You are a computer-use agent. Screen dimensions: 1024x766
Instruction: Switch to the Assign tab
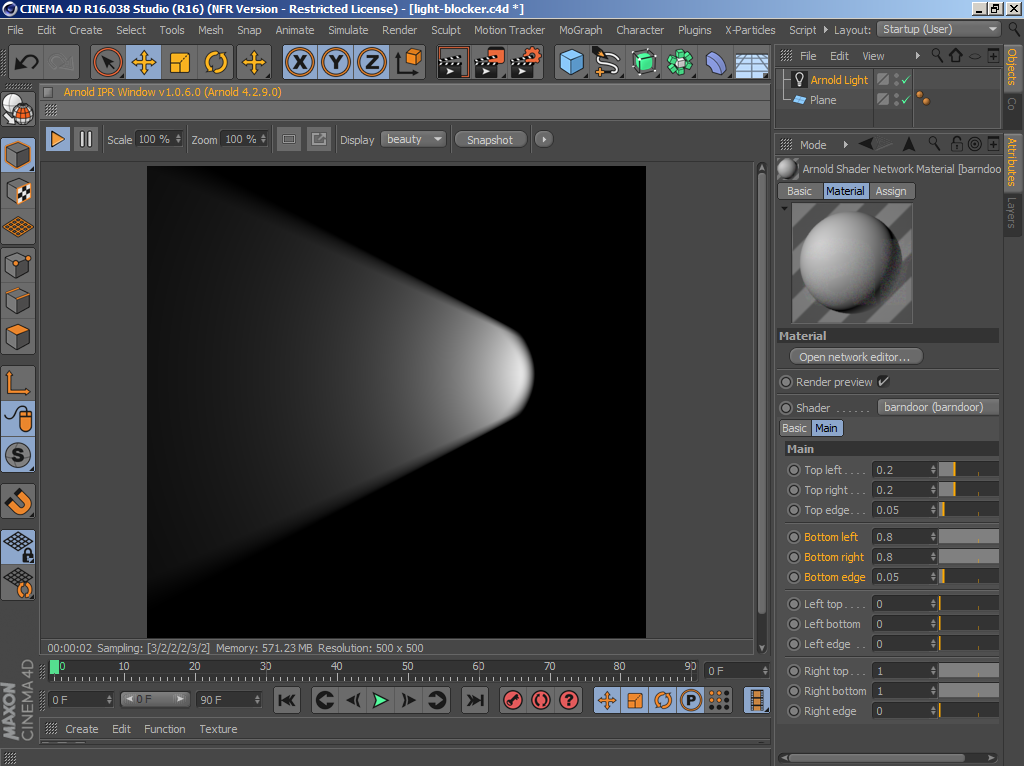[890, 191]
